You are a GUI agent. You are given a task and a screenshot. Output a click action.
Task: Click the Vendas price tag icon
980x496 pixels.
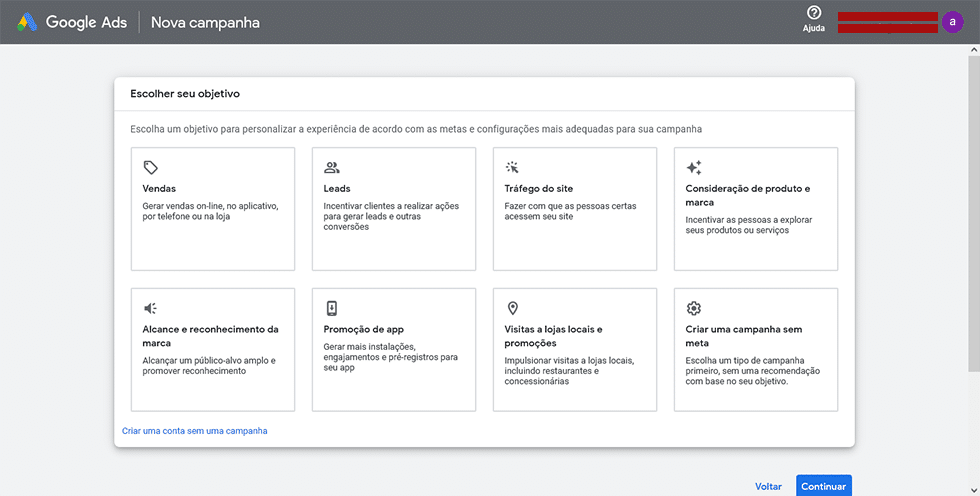coord(151,167)
